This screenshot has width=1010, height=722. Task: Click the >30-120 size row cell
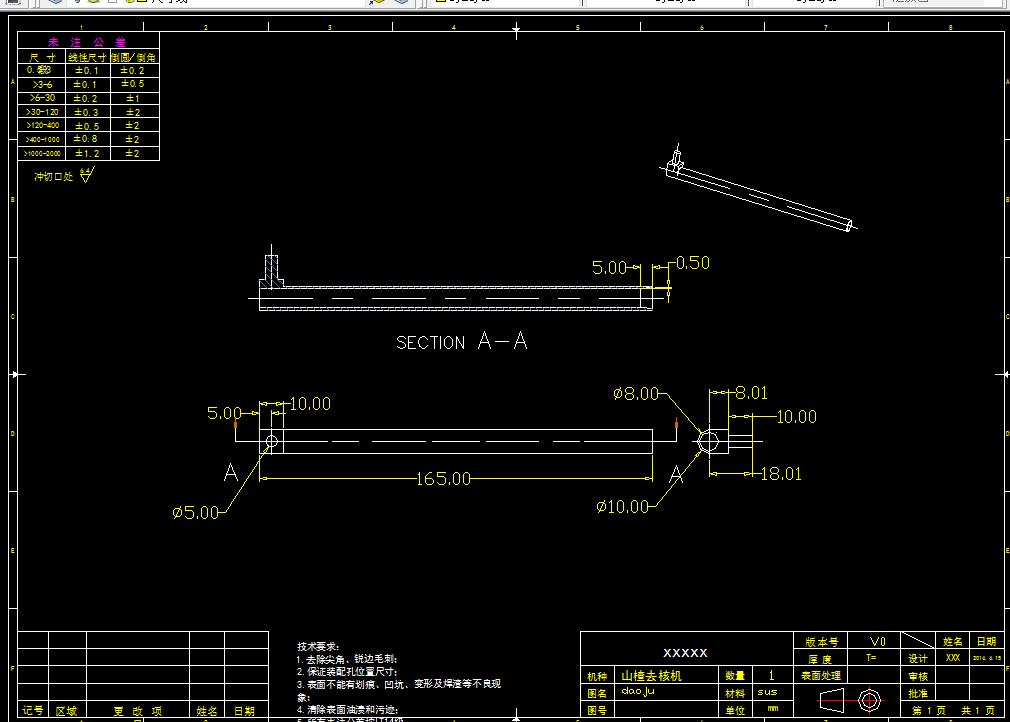43,112
